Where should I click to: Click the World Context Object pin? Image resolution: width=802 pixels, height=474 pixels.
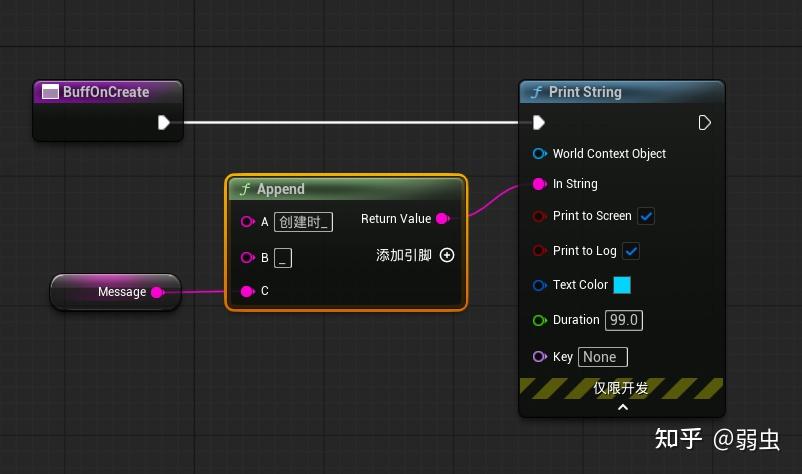click(x=540, y=153)
